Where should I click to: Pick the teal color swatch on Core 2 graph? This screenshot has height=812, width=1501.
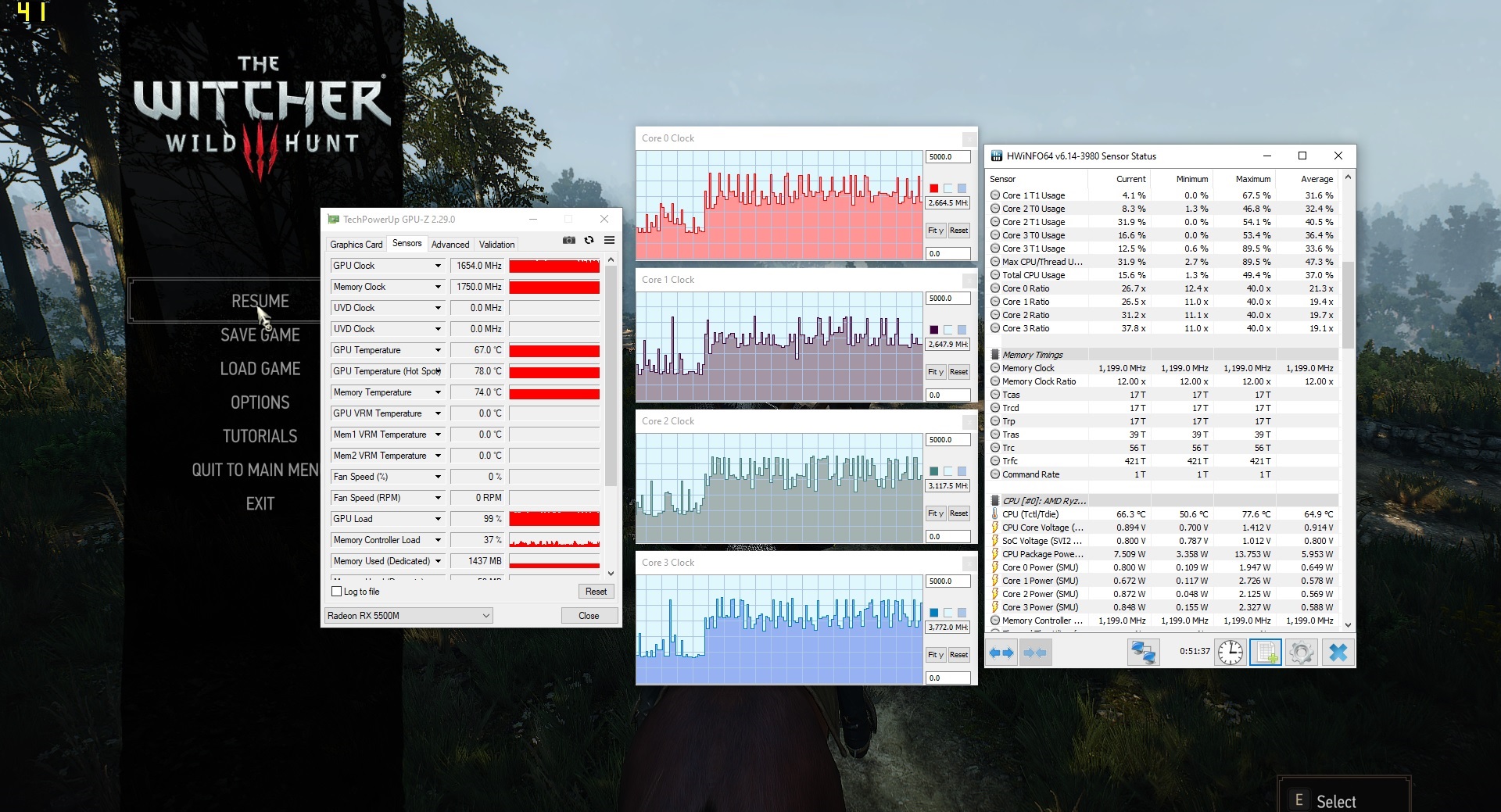pyautogui.click(x=934, y=471)
